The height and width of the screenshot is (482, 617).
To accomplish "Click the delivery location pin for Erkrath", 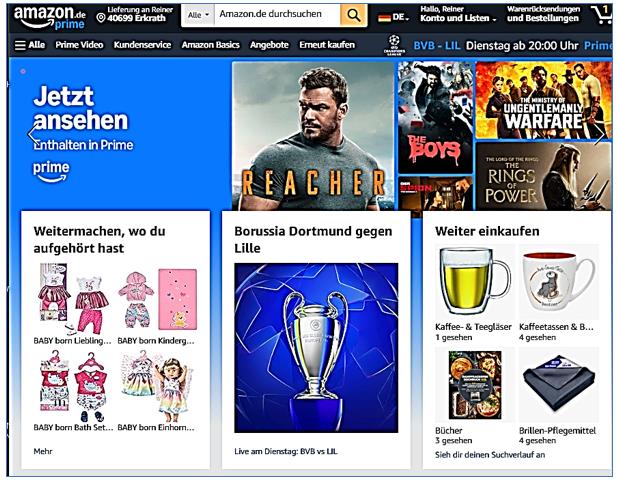I will tap(101, 18).
